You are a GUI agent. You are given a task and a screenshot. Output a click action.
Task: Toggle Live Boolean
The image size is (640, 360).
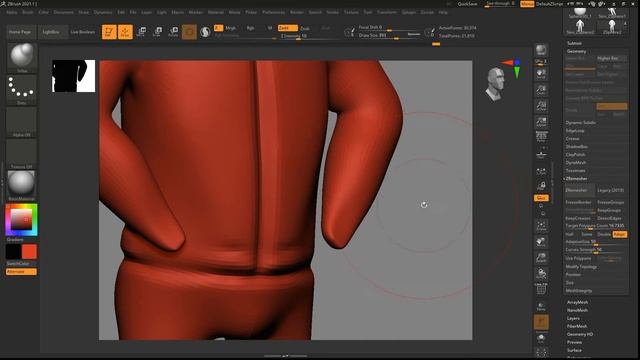tap(83, 32)
